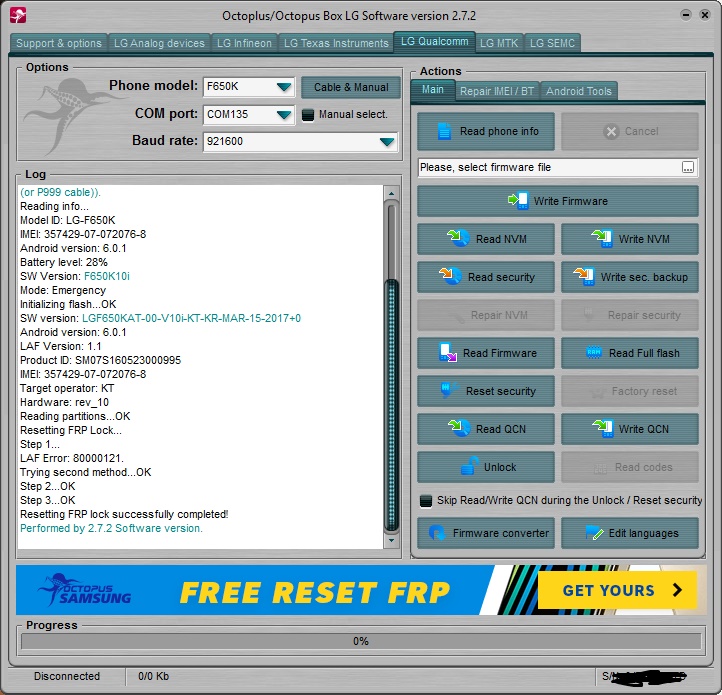
Task: Click 'LAF Error: 80000121.' log line
Action: [72, 458]
